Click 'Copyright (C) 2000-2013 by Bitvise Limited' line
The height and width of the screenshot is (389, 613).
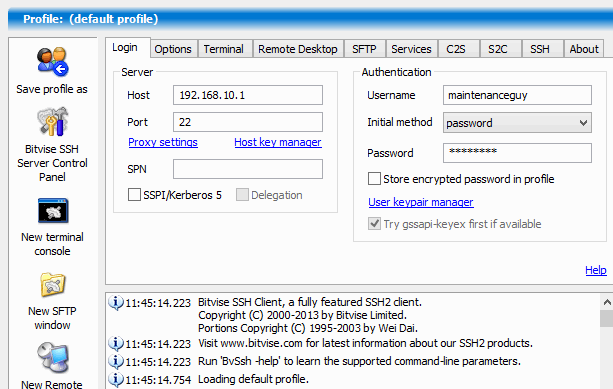[x=303, y=315]
